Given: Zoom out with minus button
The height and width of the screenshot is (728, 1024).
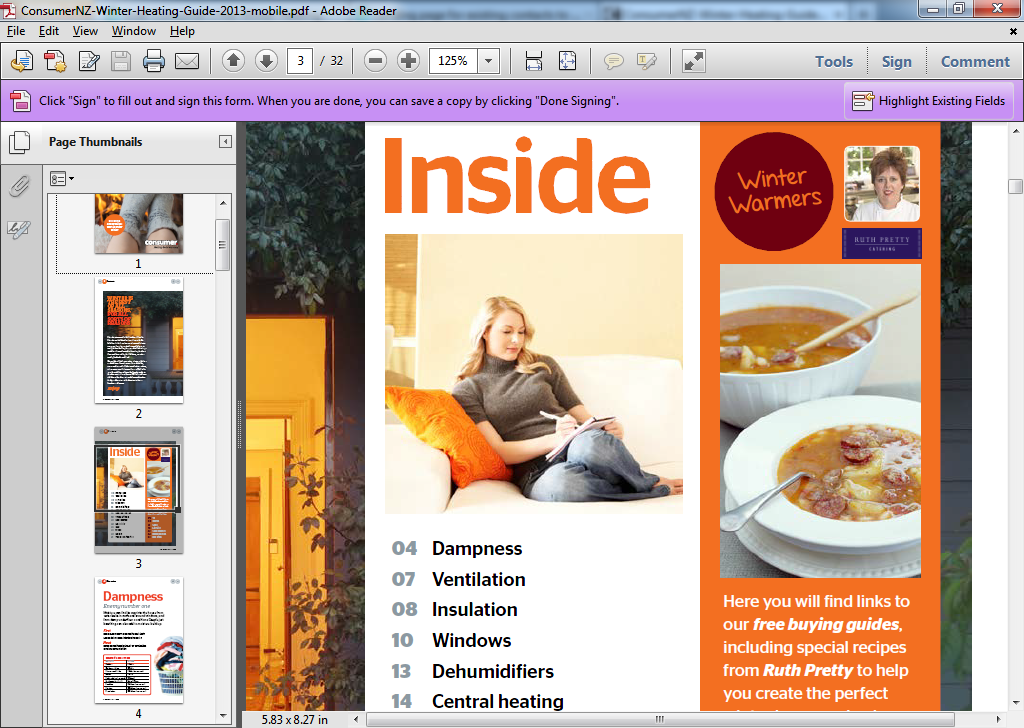Looking at the screenshot, I should click(375, 61).
